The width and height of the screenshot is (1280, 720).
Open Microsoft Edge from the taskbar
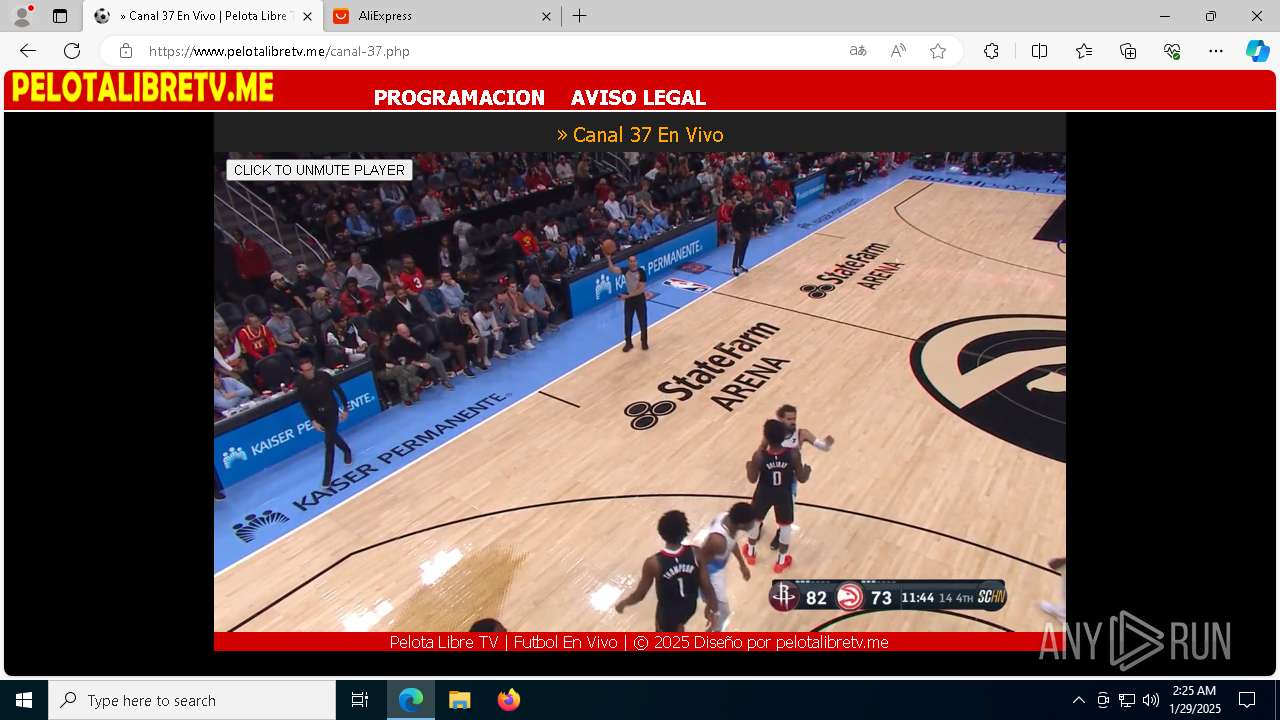click(411, 700)
